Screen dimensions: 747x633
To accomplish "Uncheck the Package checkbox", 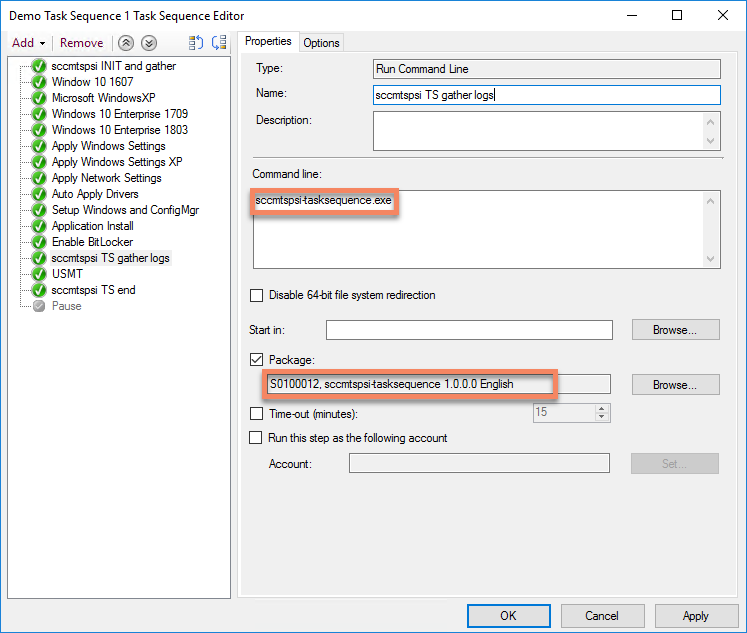I will [x=257, y=359].
